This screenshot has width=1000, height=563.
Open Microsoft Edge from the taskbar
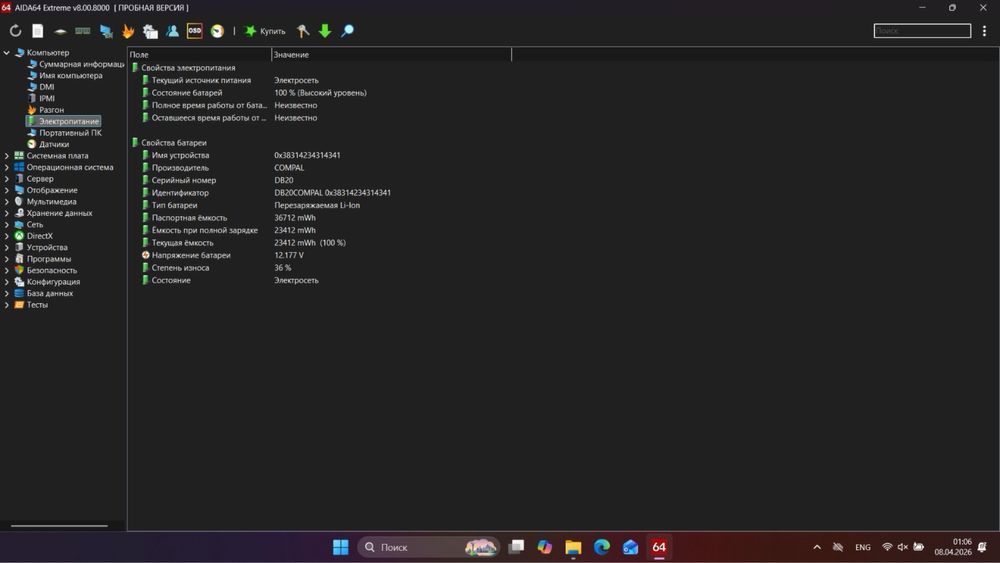601,547
